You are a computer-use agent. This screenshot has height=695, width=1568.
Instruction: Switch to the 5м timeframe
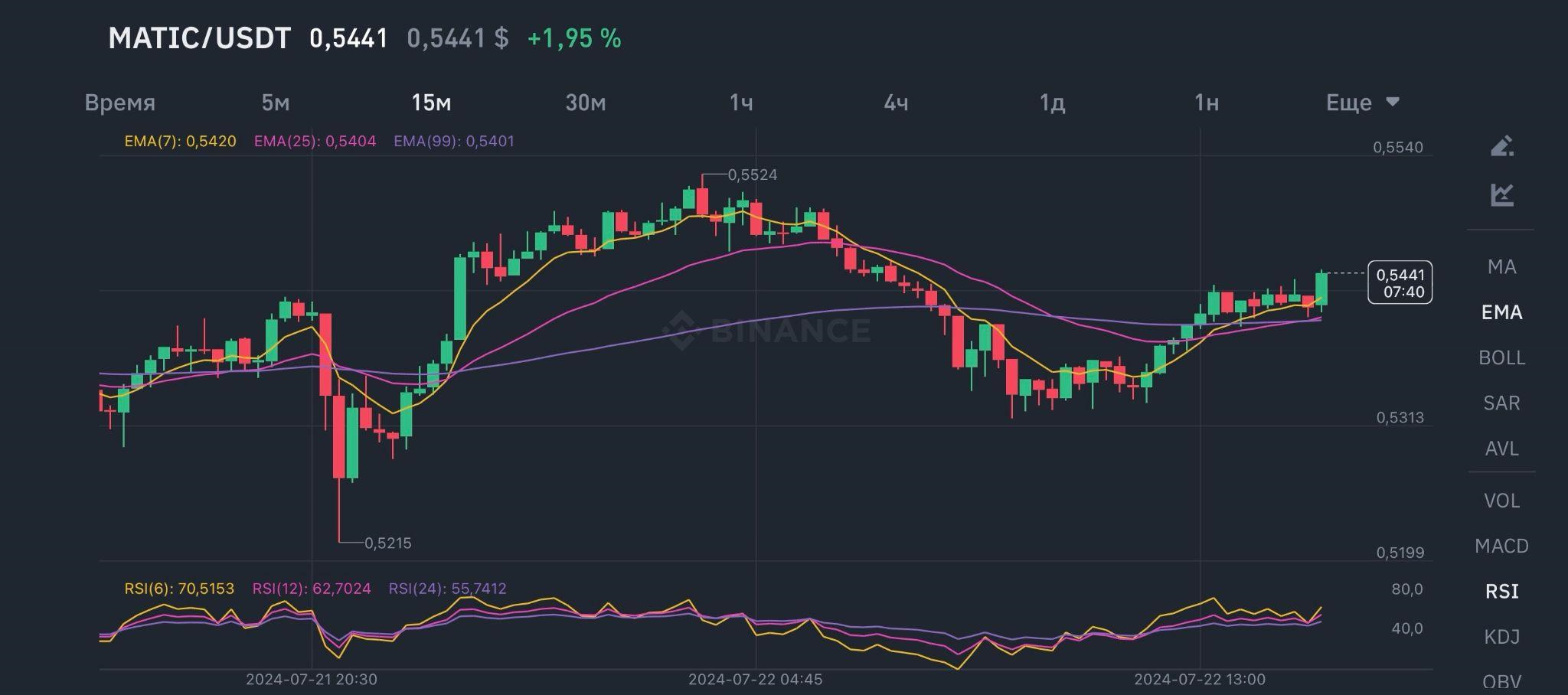coord(276,103)
